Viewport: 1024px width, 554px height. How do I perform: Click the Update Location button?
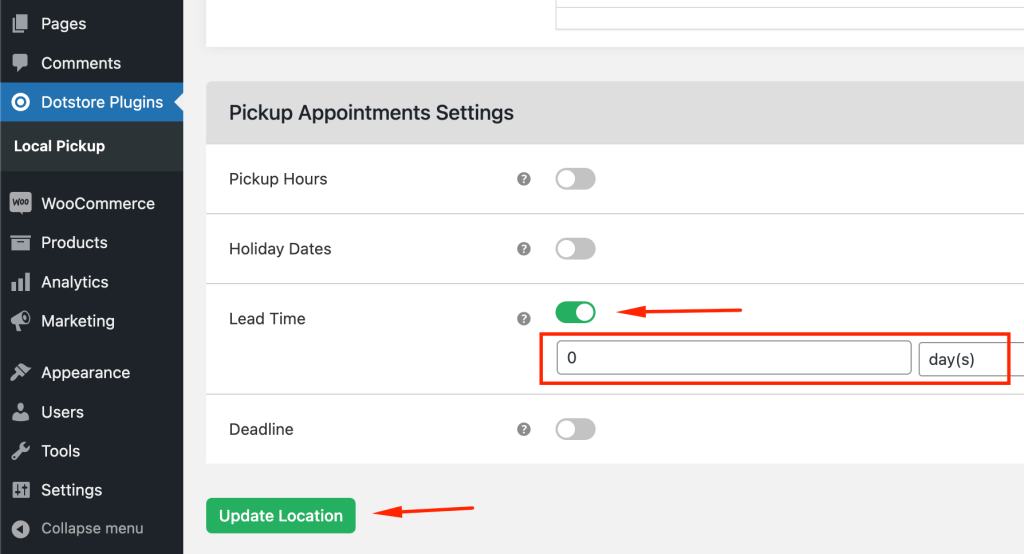[280, 516]
